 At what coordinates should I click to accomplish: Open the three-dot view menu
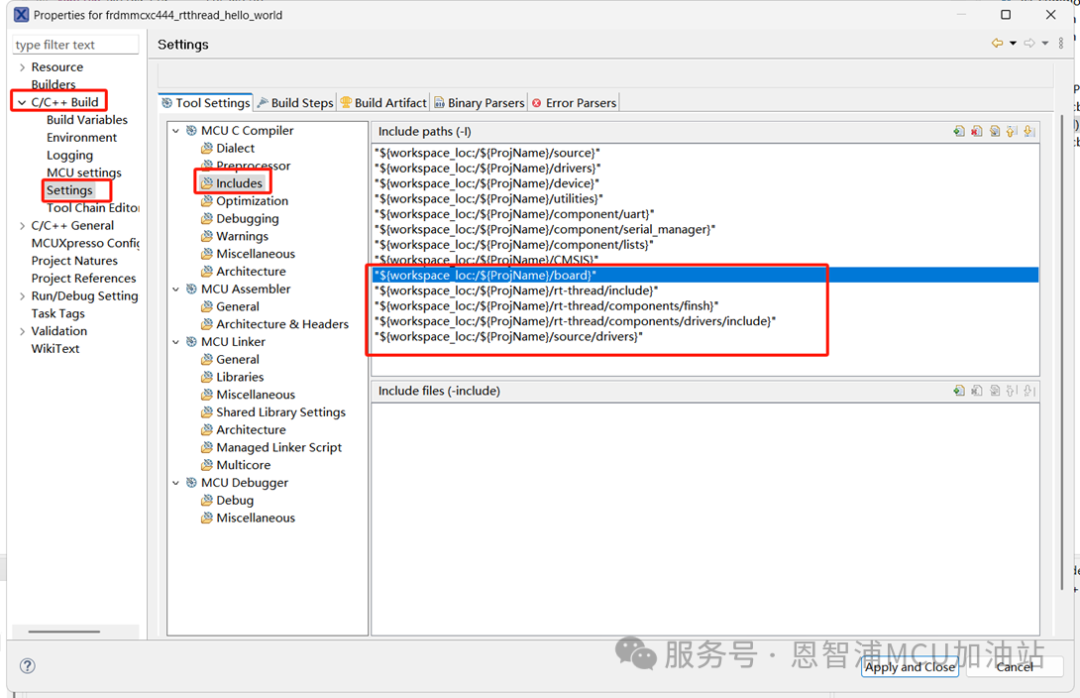pyautogui.click(x=1061, y=43)
